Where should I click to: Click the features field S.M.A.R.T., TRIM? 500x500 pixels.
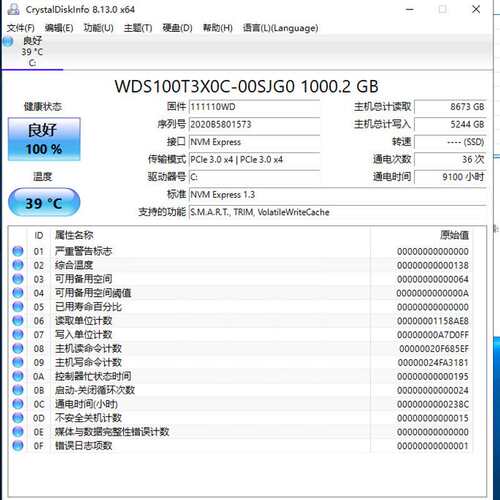338,212
